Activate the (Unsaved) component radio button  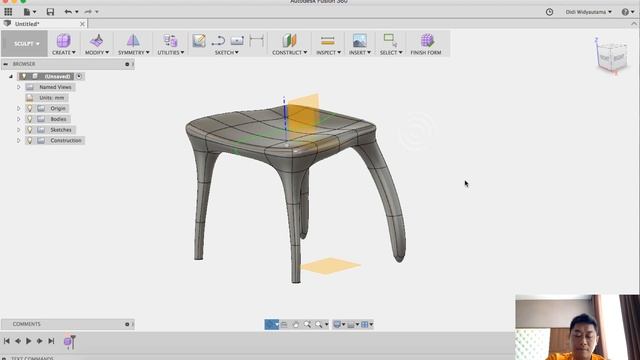click(79, 76)
